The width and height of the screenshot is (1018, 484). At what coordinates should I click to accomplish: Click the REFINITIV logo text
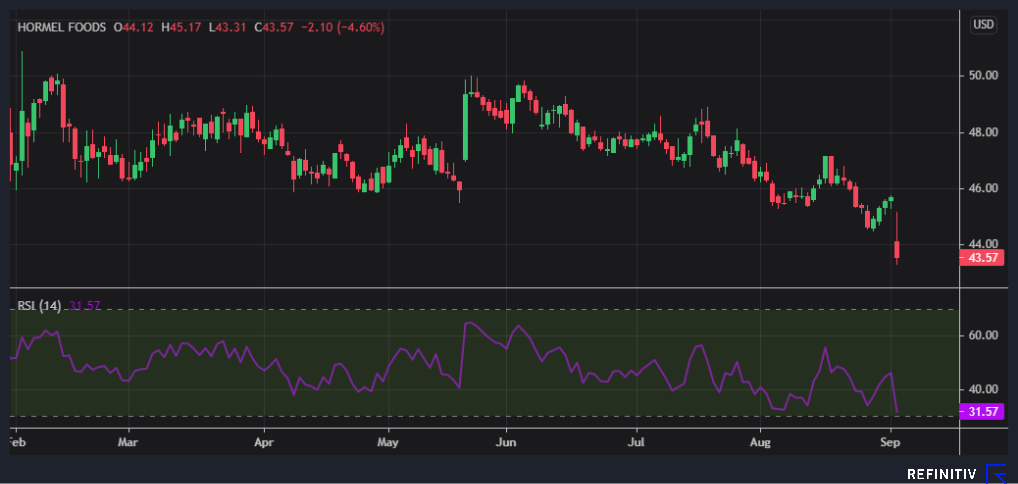(941, 474)
